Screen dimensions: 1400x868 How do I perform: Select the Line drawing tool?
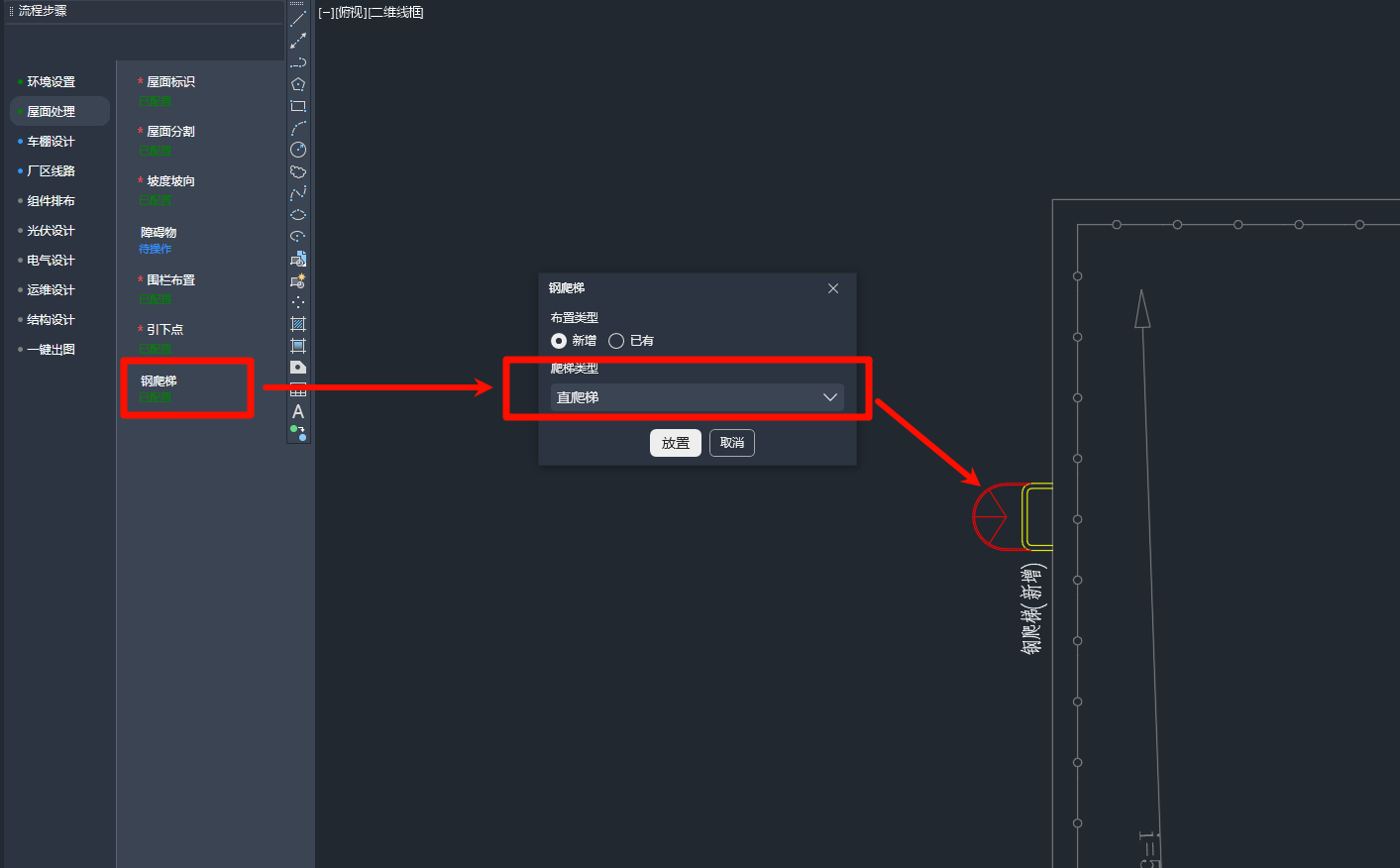298,19
